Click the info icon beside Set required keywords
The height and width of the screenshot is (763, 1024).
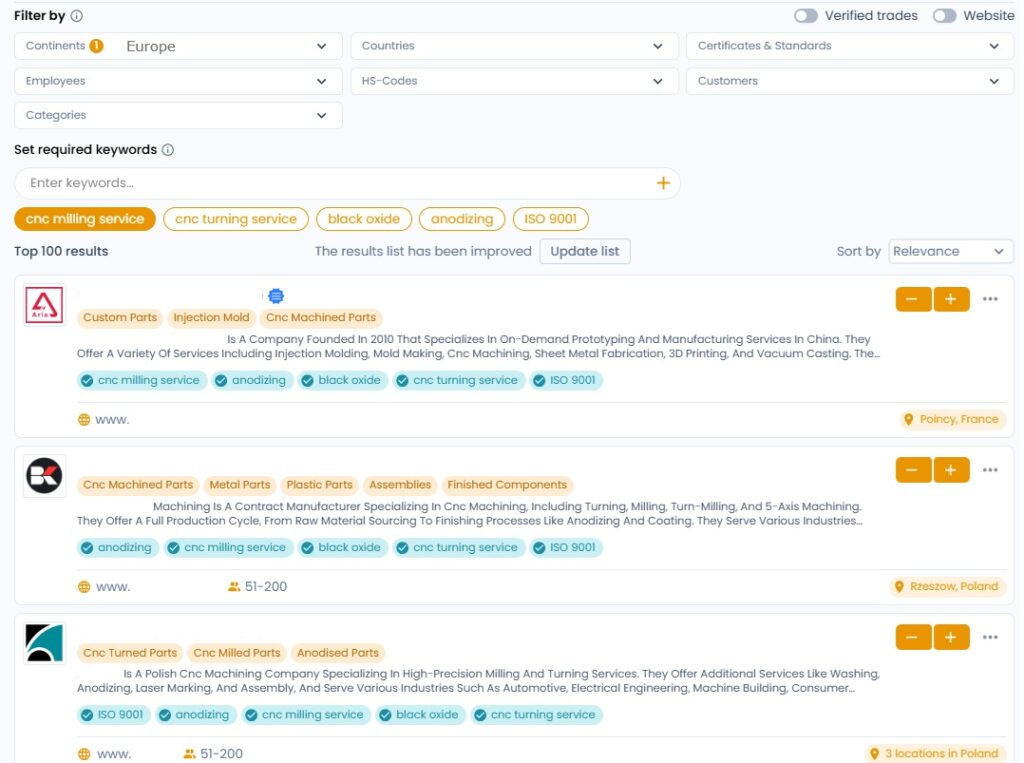[168, 150]
